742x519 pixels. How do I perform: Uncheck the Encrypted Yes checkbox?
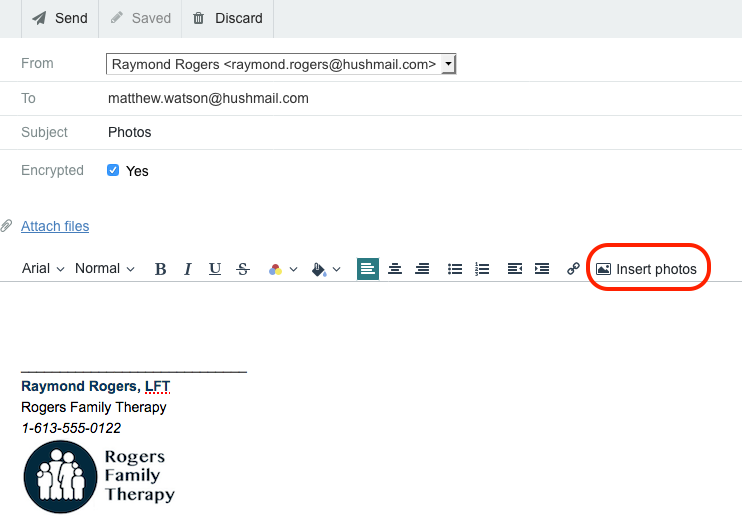113,170
